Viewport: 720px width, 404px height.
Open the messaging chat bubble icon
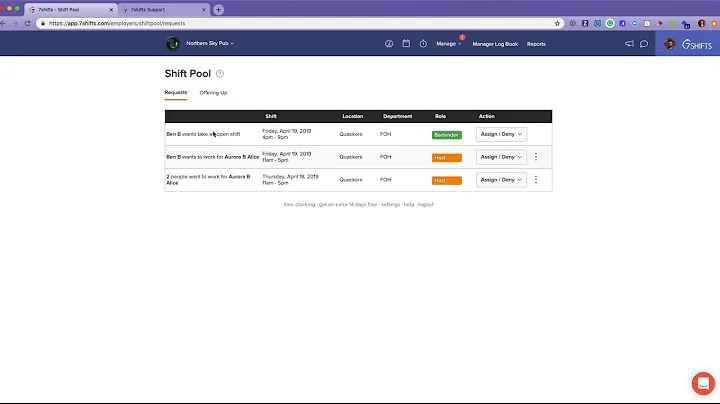(644, 44)
